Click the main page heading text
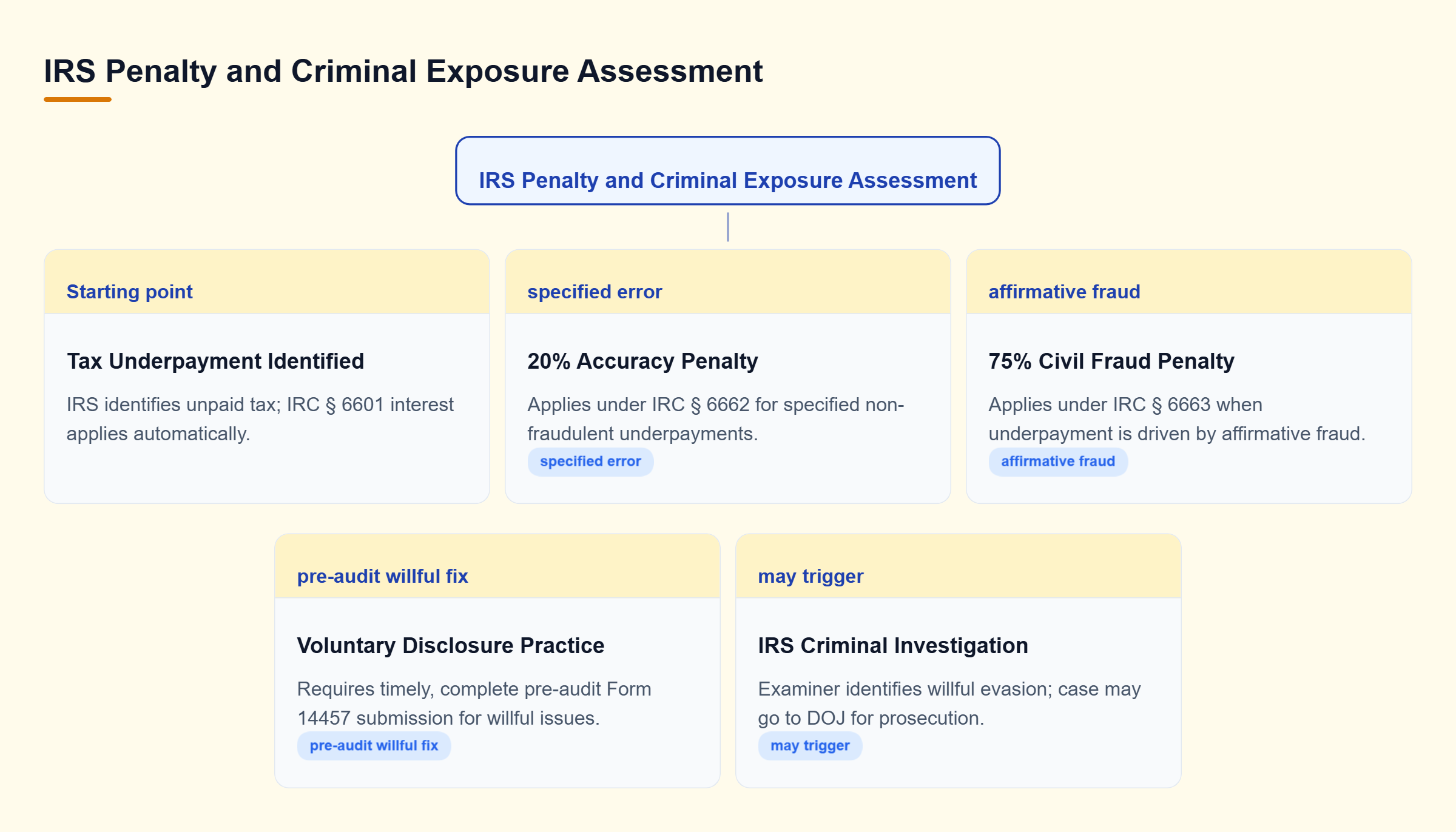 (x=403, y=72)
